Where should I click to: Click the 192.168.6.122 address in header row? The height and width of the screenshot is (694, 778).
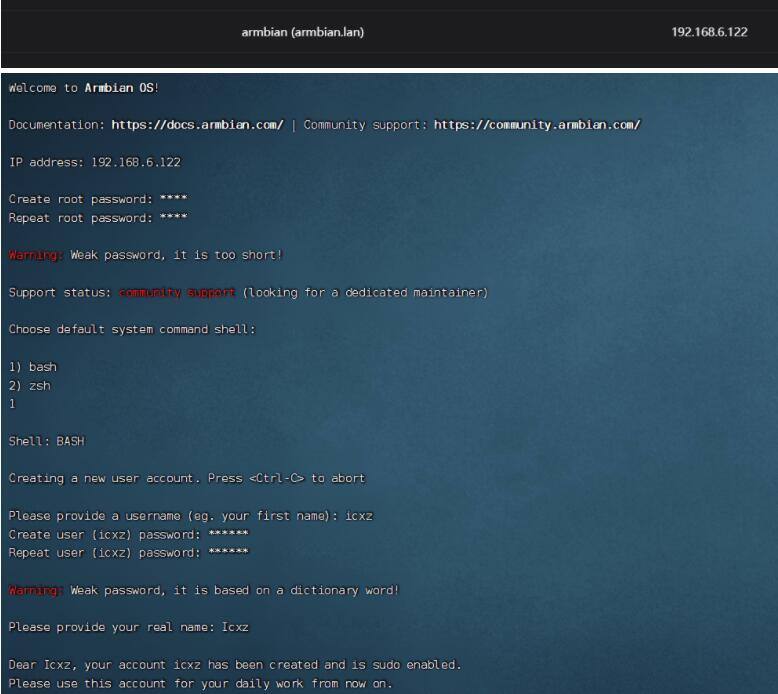click(x=709, y=32)
